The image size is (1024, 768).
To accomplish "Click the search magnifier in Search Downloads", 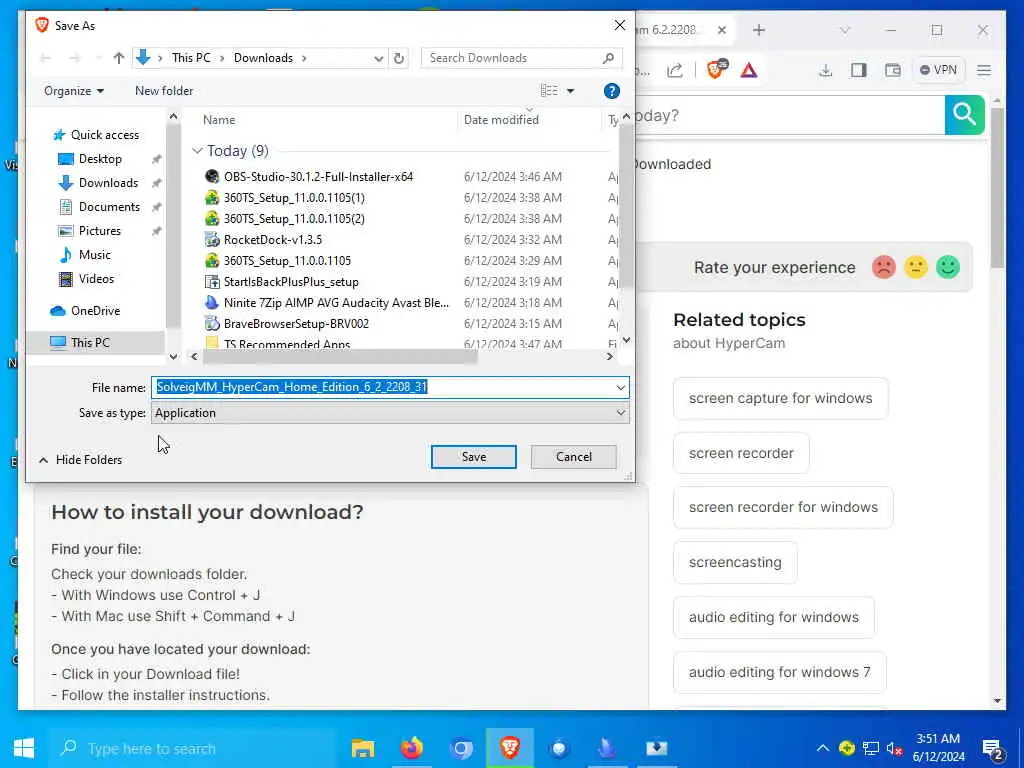I will [x=608, y=58].
